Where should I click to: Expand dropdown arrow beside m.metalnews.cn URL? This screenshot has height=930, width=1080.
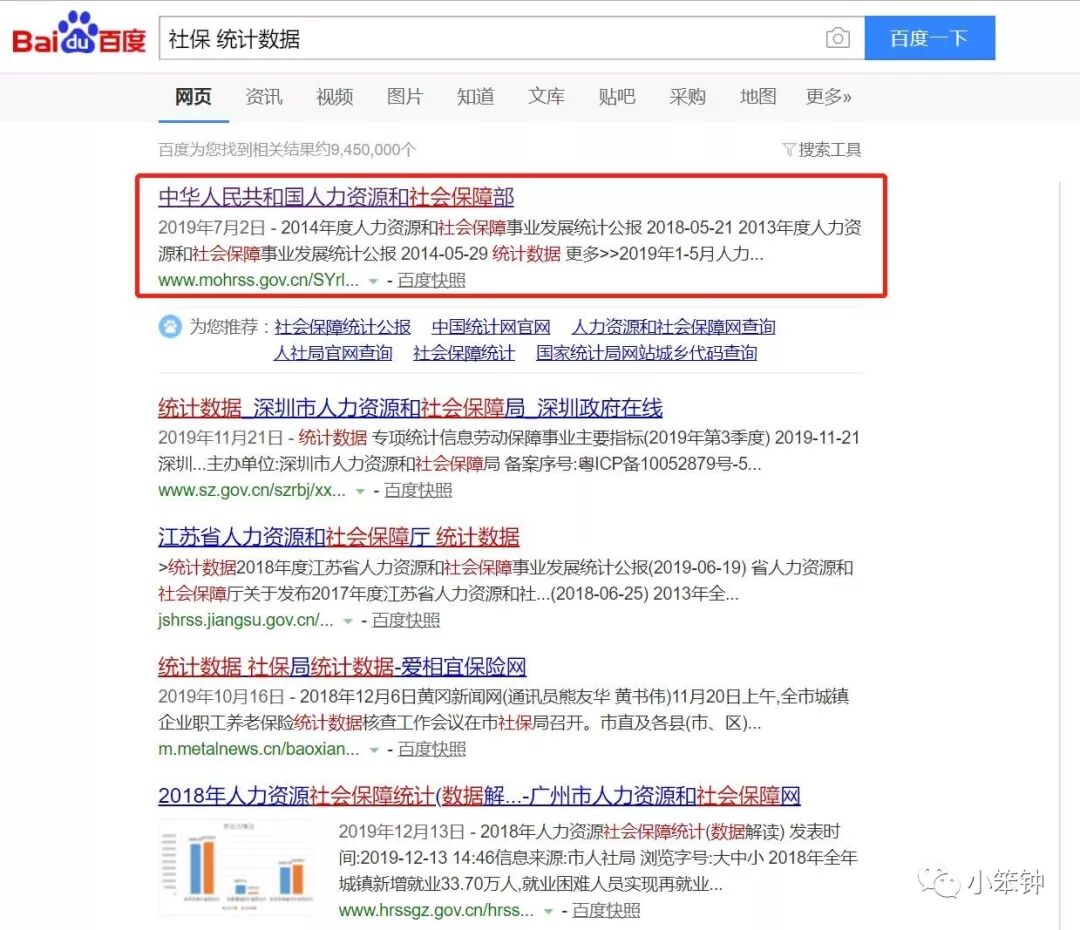(374, 750)
